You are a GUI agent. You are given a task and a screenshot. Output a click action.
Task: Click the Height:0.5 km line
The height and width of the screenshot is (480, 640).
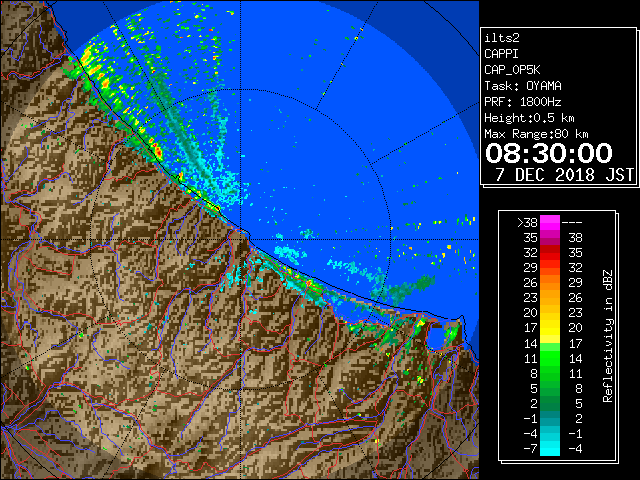point(529,118)
